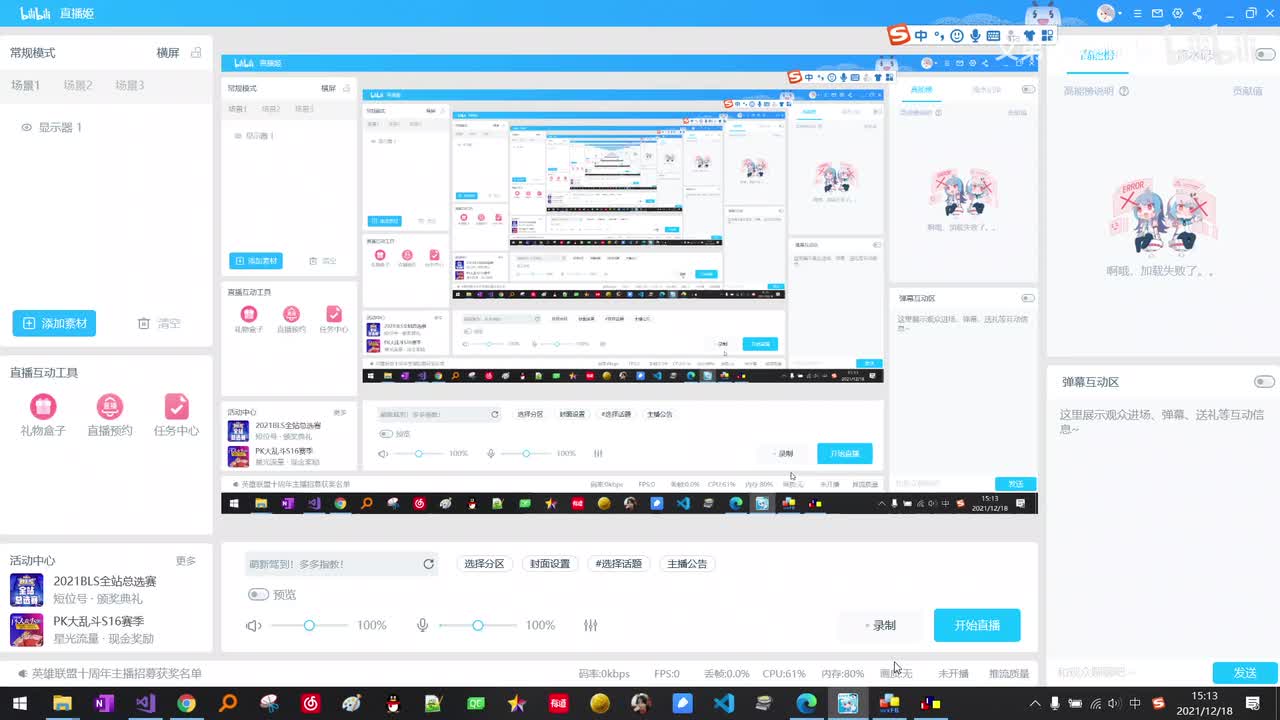
Task: Open Microsoft Edge from the taskbar
Action: [806, 704]
